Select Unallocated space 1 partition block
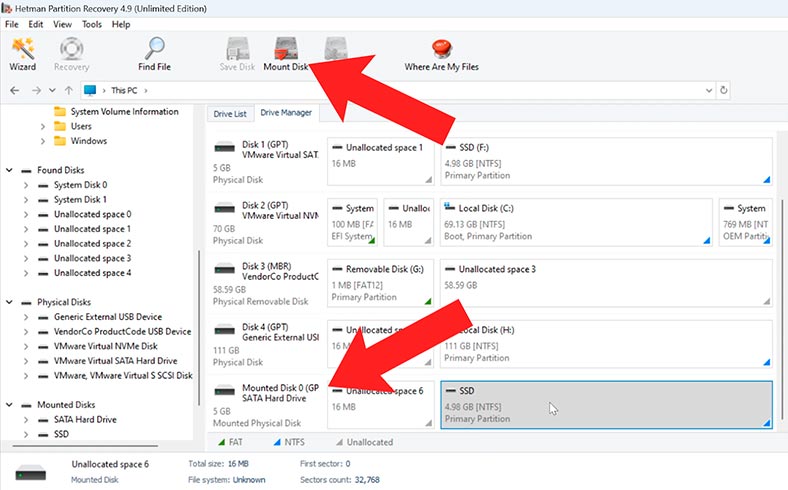The image size is (788, 490). point(380,161)
